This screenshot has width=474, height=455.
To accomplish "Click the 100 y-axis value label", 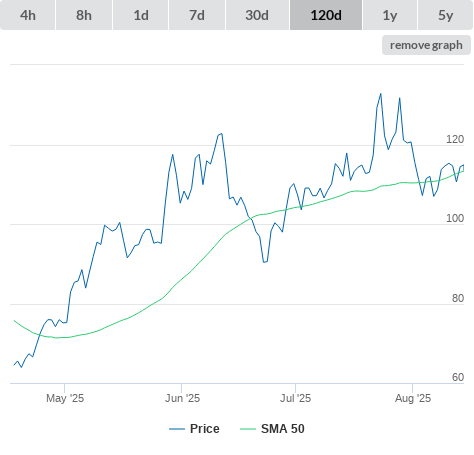I will click(455, 218).
